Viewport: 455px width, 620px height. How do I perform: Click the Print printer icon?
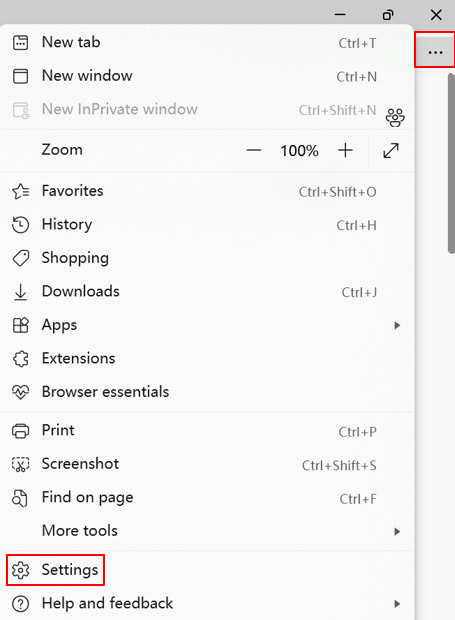coord(21,431)
